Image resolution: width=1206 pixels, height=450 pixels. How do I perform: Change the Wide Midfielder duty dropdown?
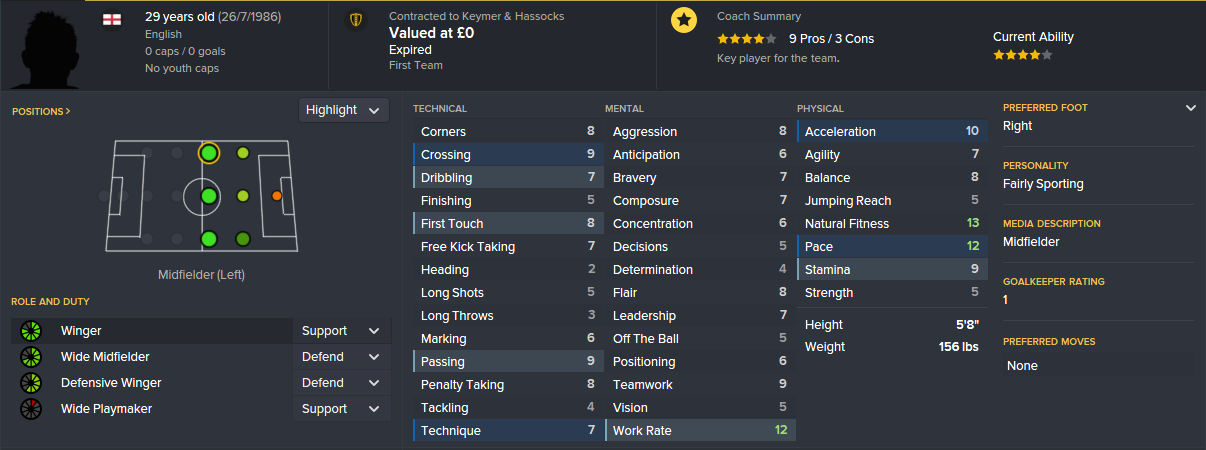(x=341, y=357)
